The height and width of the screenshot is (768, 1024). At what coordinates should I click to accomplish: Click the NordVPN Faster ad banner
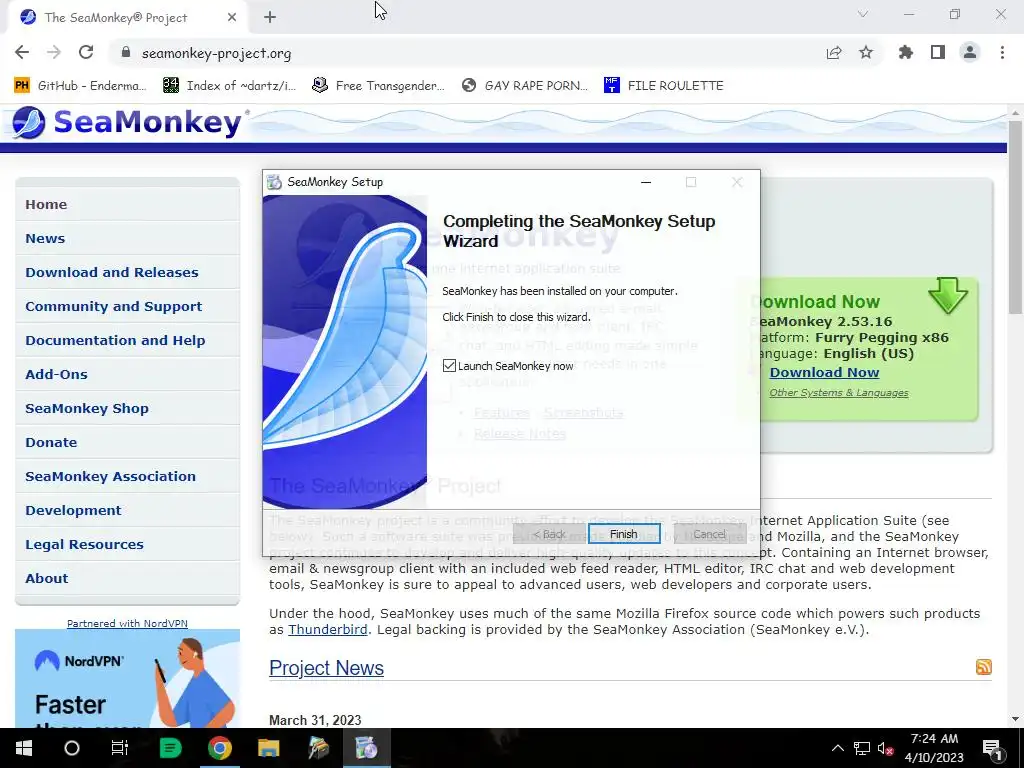point(127,679)
